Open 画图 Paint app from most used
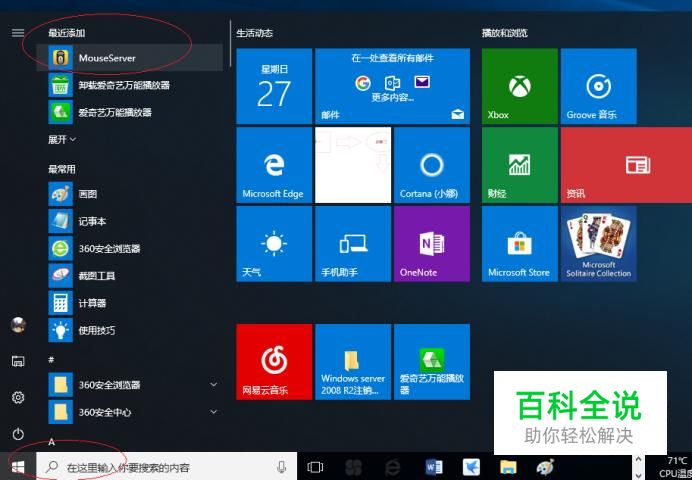Screen dimensions: 692x480 pyautogui.click(x=130, y=194)
